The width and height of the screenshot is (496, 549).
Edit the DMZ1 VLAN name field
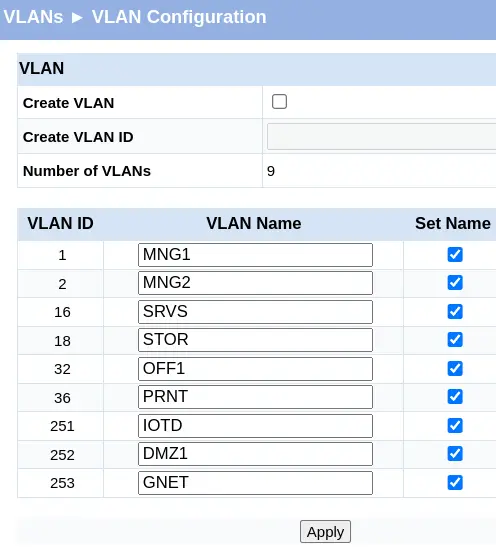tap(256, 454)
